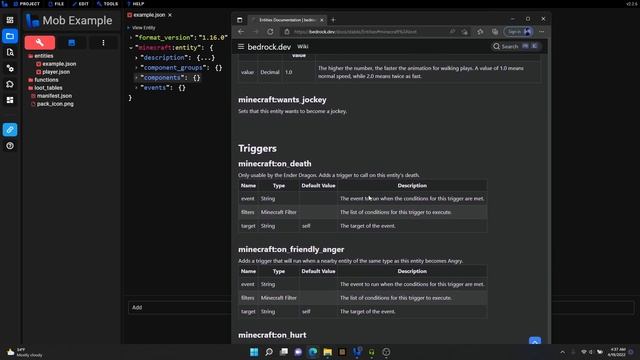The width and height of the screenshot is (640, 360).
Task: Open the browser settings ellipsis menu
Action: pyautogui.click(x=542, y=31)
